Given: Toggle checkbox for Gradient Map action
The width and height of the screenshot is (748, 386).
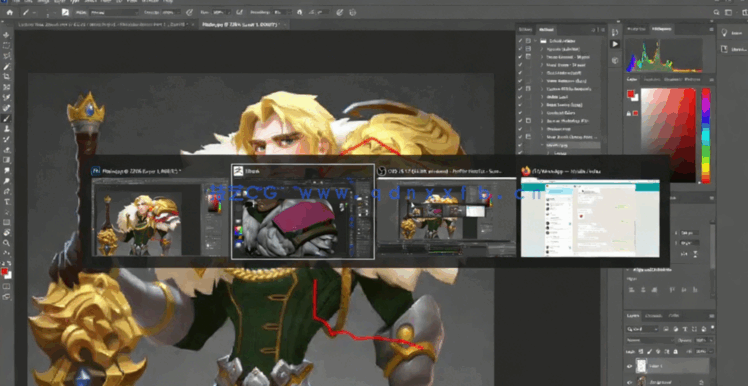Looking at the screenshot, I should tap(520, 129).
